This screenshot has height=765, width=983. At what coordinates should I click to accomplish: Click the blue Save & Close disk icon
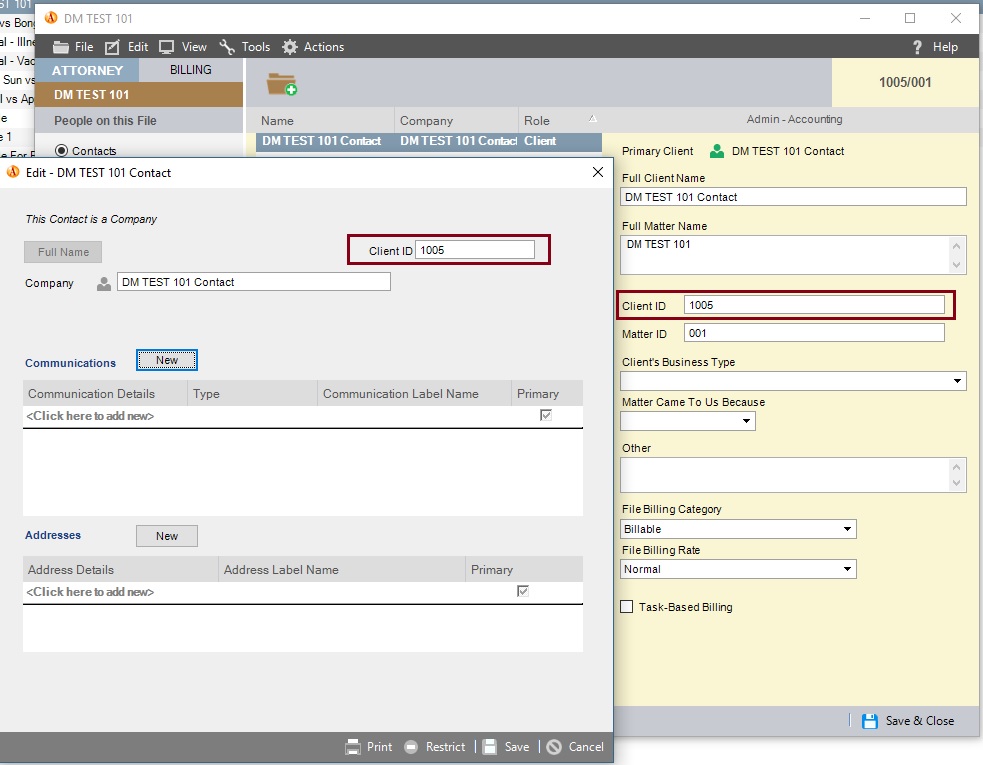pyautogui.click(x=870, y=721)
